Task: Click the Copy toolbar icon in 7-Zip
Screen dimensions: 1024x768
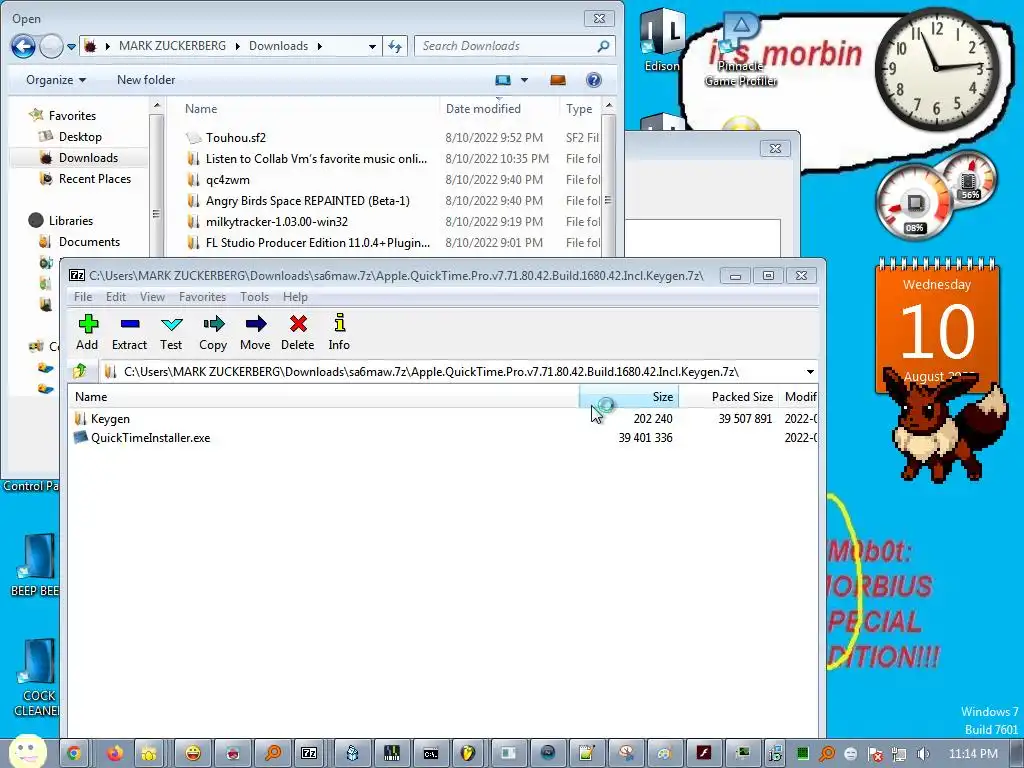Action: [213, 332]
